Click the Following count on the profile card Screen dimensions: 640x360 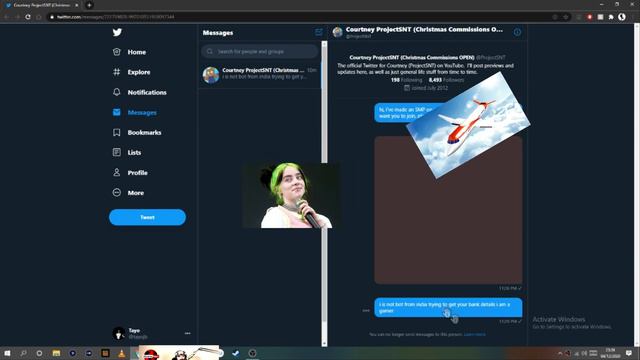click(x=407, y=80)
